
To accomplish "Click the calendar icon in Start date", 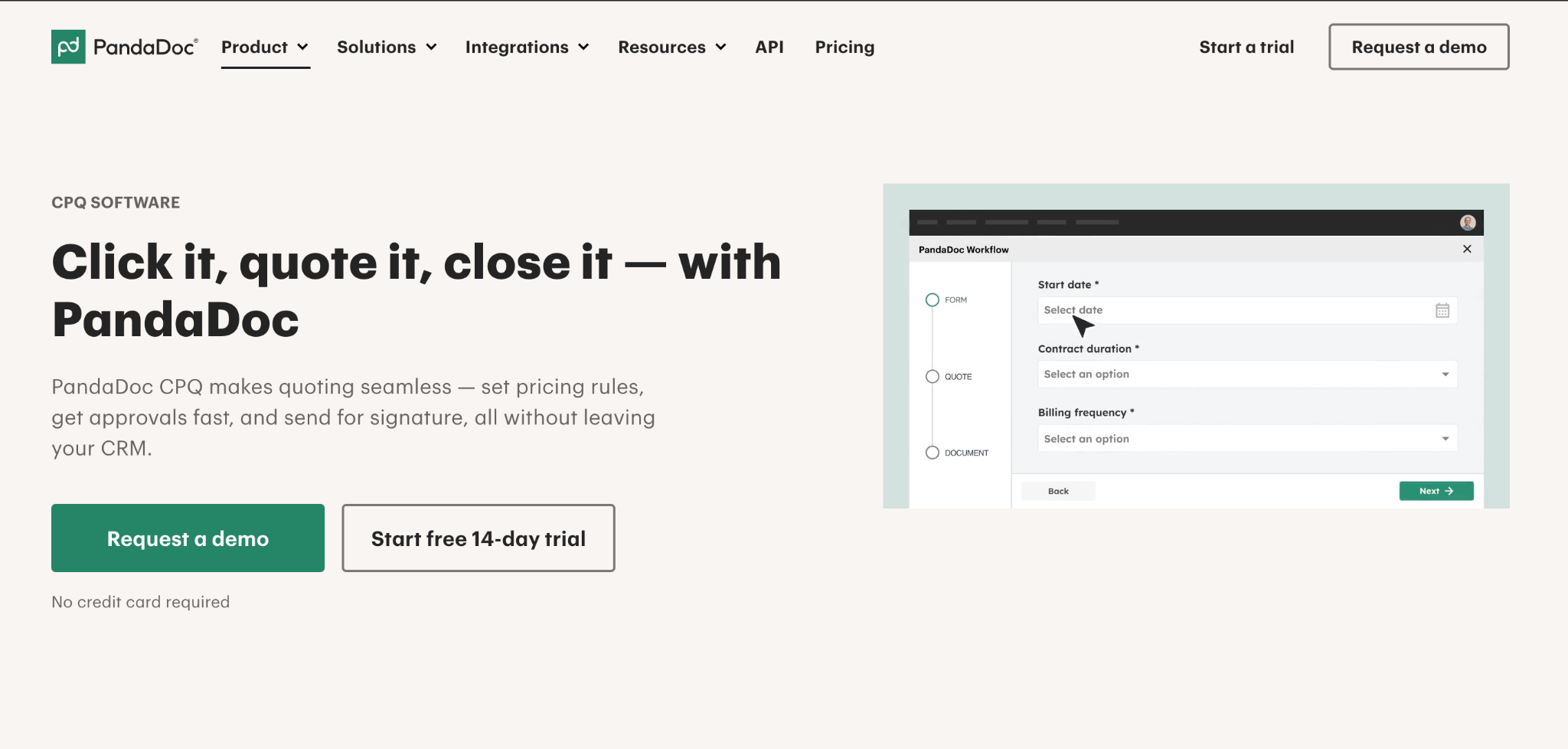I will click(x=1442, y=310).
